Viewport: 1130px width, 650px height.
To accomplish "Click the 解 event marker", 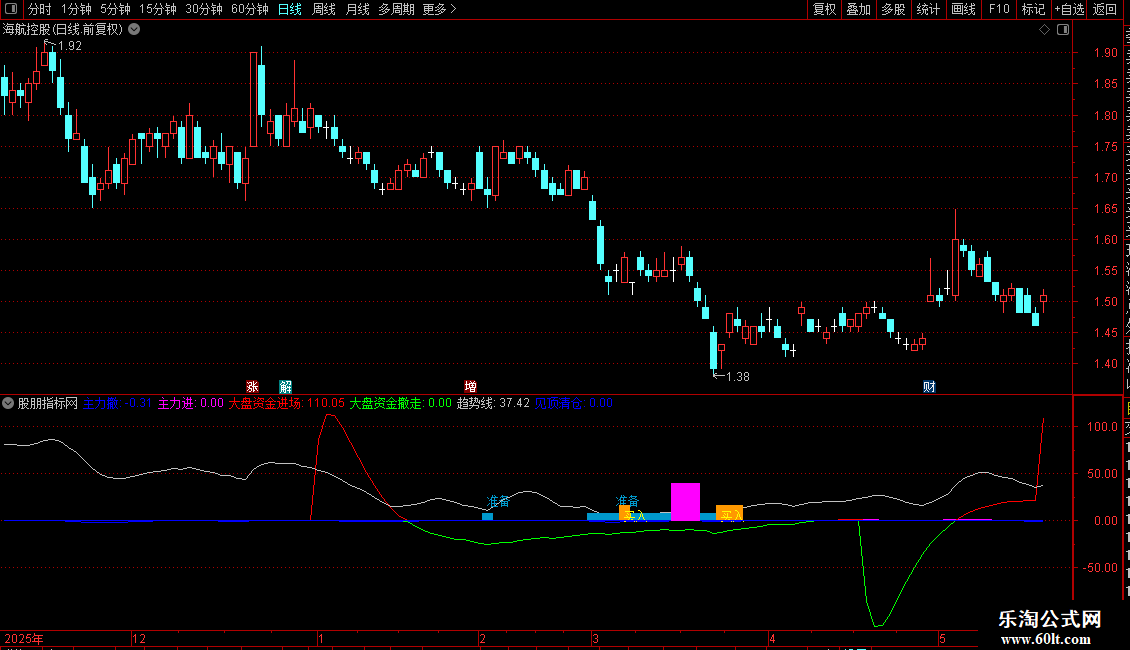I will pyautogui.click(x=285, y=387).
